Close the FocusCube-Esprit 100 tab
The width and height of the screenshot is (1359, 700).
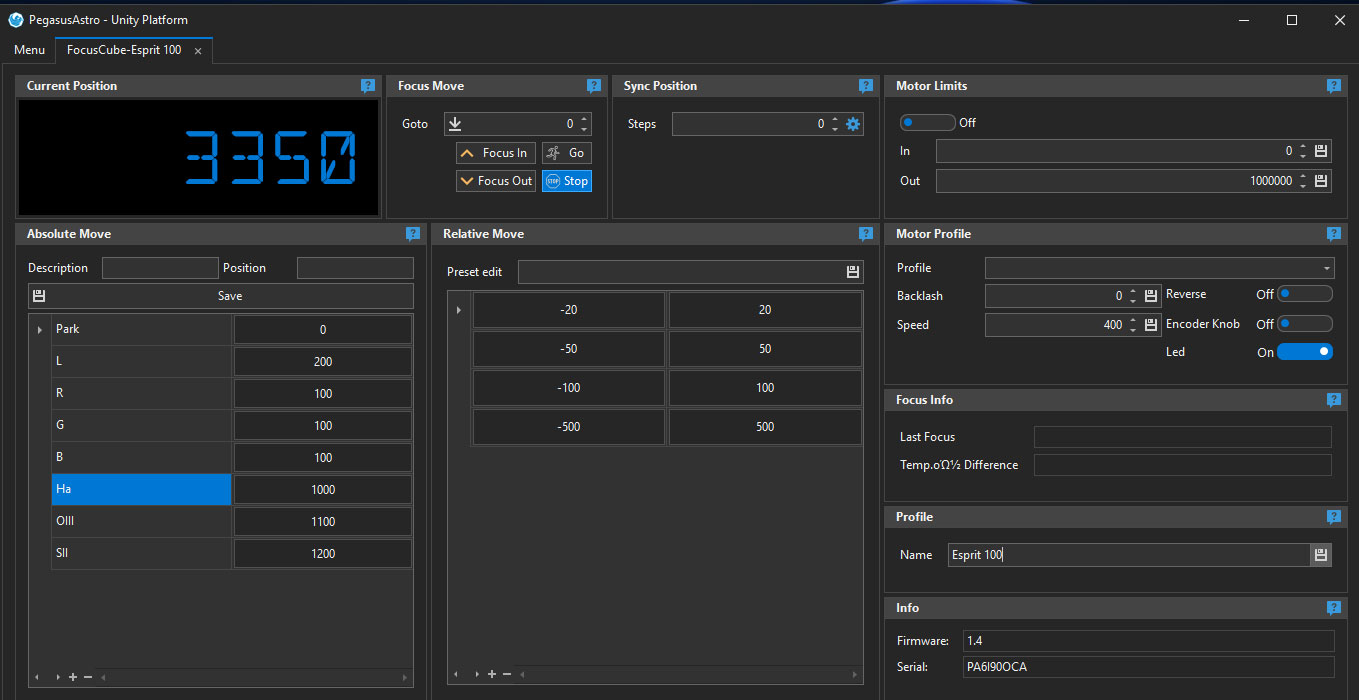coord(198,50)
